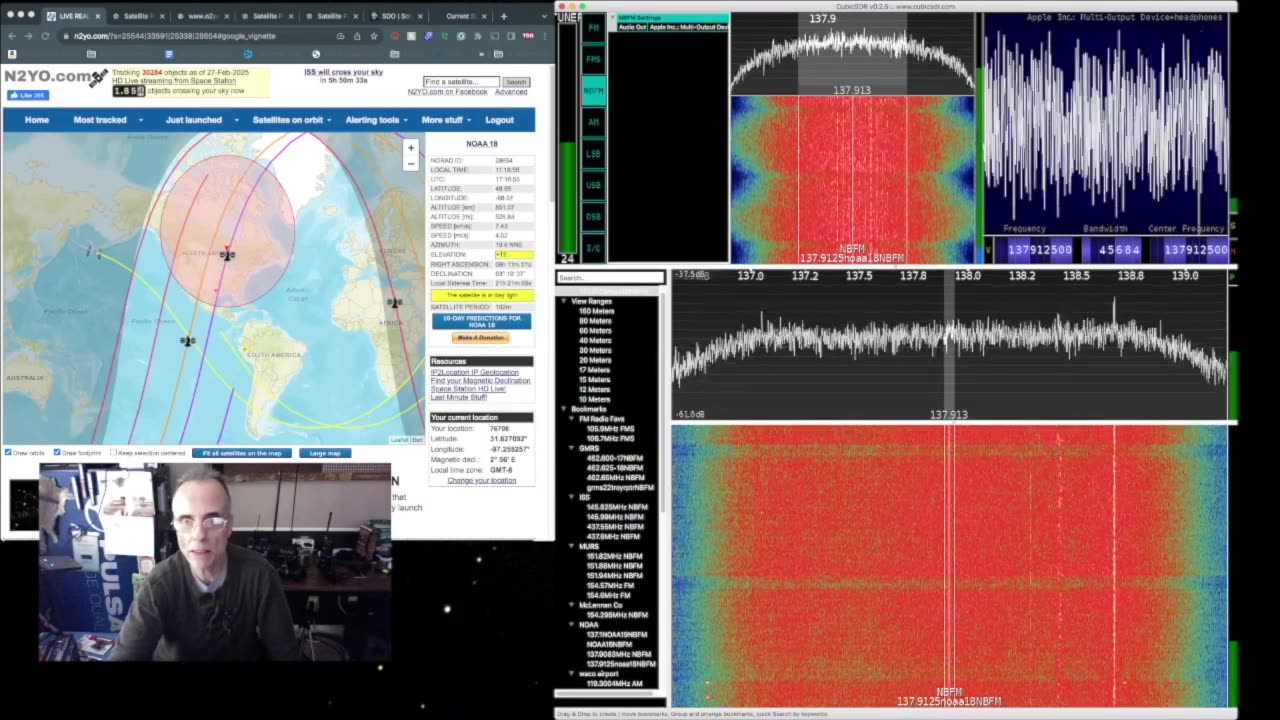Click Fit all satellites on the map
Viewport: 1280px width, 720px height.
[241, 453]
